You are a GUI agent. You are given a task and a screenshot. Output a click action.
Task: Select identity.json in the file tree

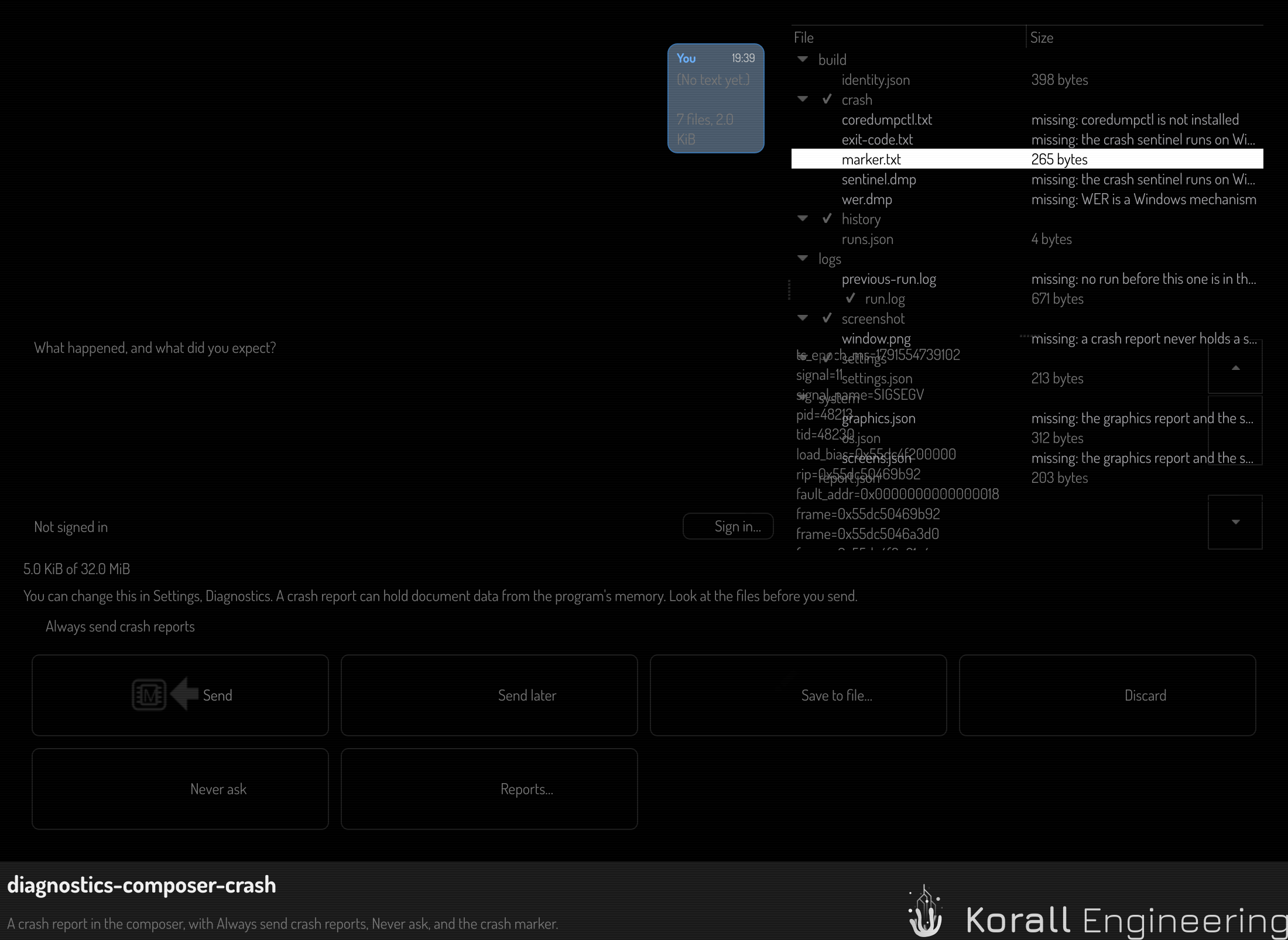(1027, 80)
